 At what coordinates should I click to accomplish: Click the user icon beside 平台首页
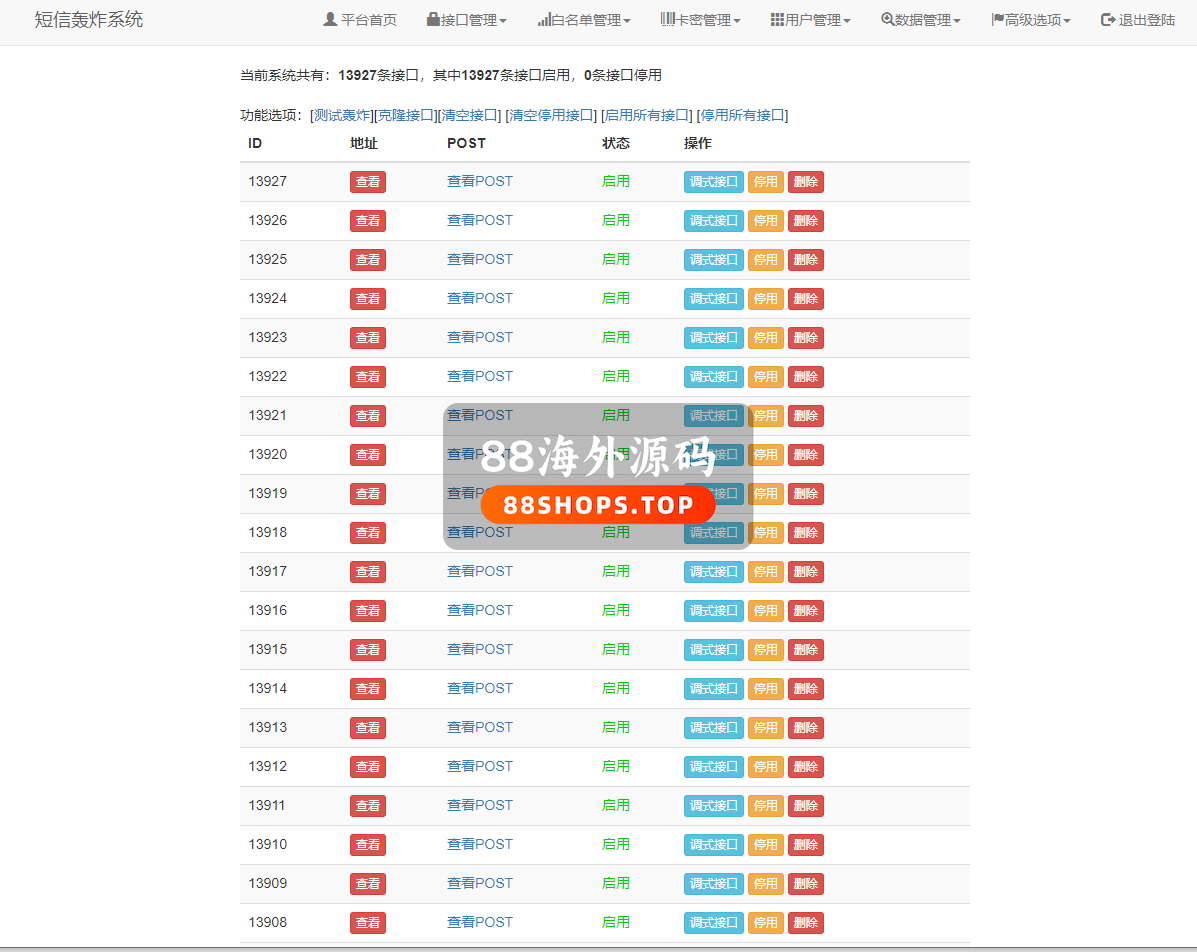pos(330,20)
